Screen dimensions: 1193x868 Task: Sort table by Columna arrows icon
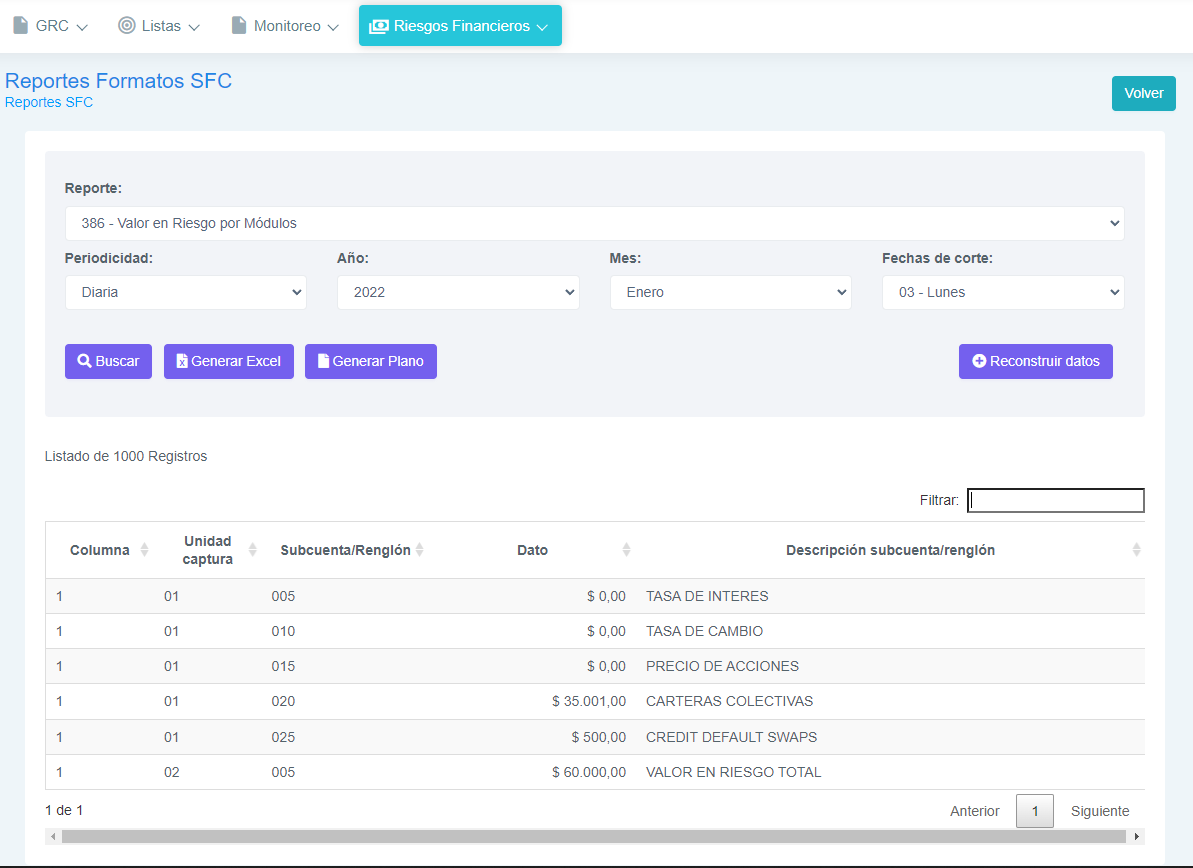pyautogui.click(x=144, y=550)
